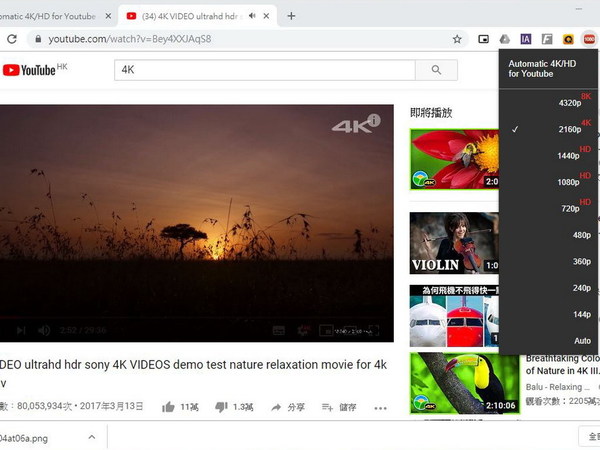Mute the tab via its speaker icon

click(252, 16)
